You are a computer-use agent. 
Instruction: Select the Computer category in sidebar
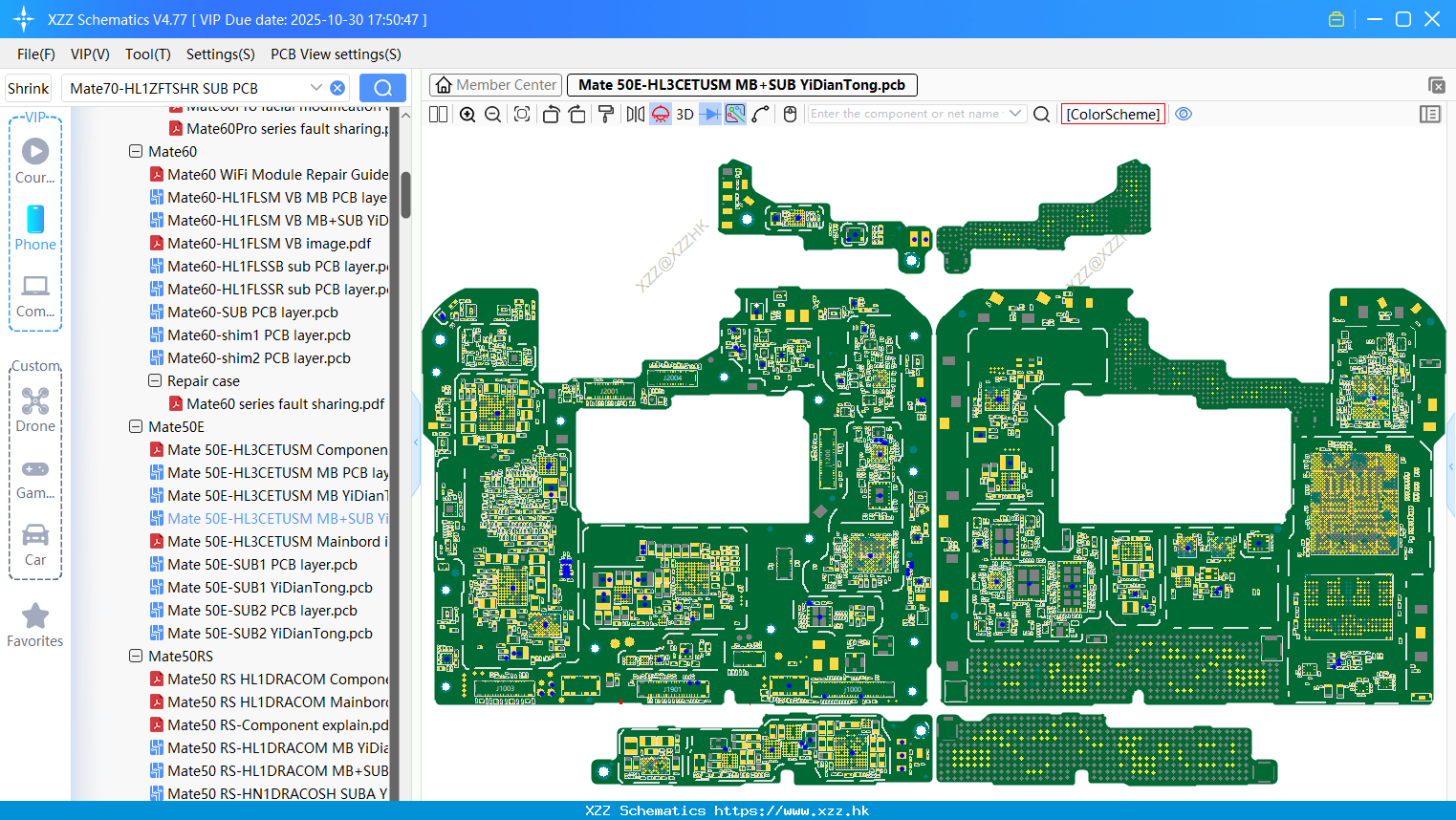click(35, 295)
